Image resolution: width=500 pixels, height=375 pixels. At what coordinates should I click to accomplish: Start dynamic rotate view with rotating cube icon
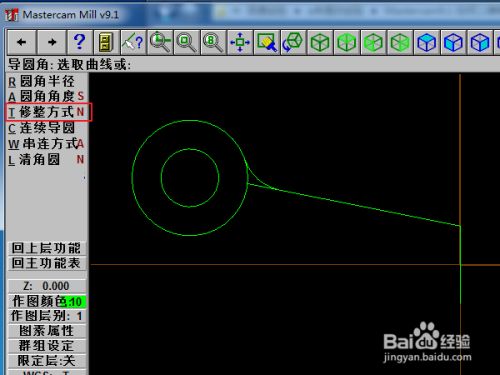(293, 42)
